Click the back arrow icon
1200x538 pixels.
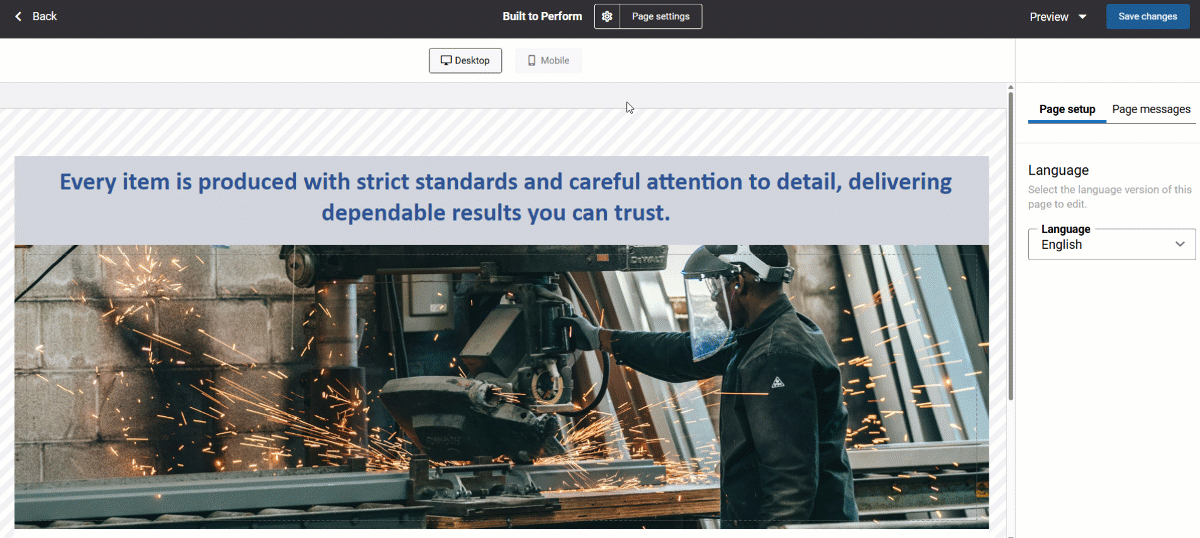[18, 16]
